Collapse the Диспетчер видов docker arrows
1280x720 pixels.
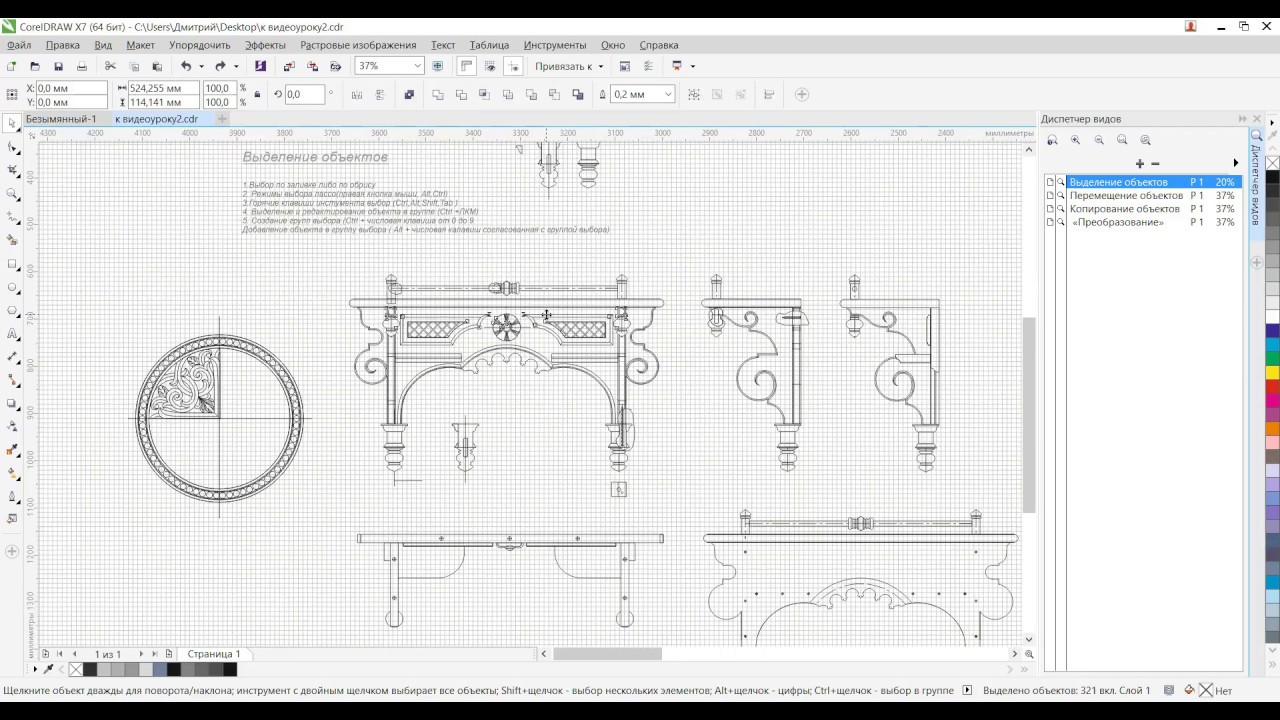pyautogui.click(x=1243, y=119)
